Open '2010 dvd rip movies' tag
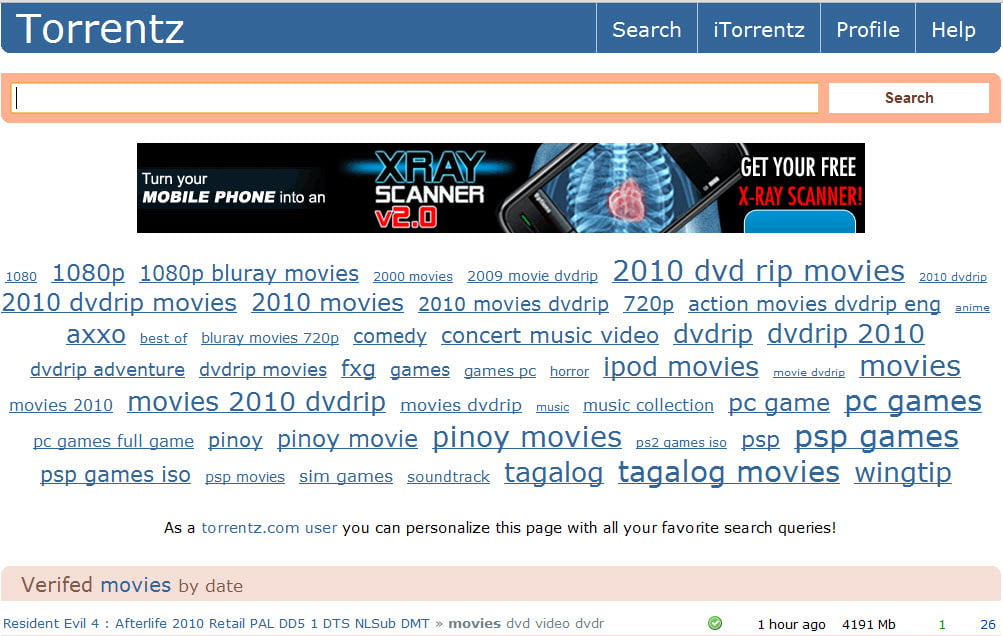 758,271
